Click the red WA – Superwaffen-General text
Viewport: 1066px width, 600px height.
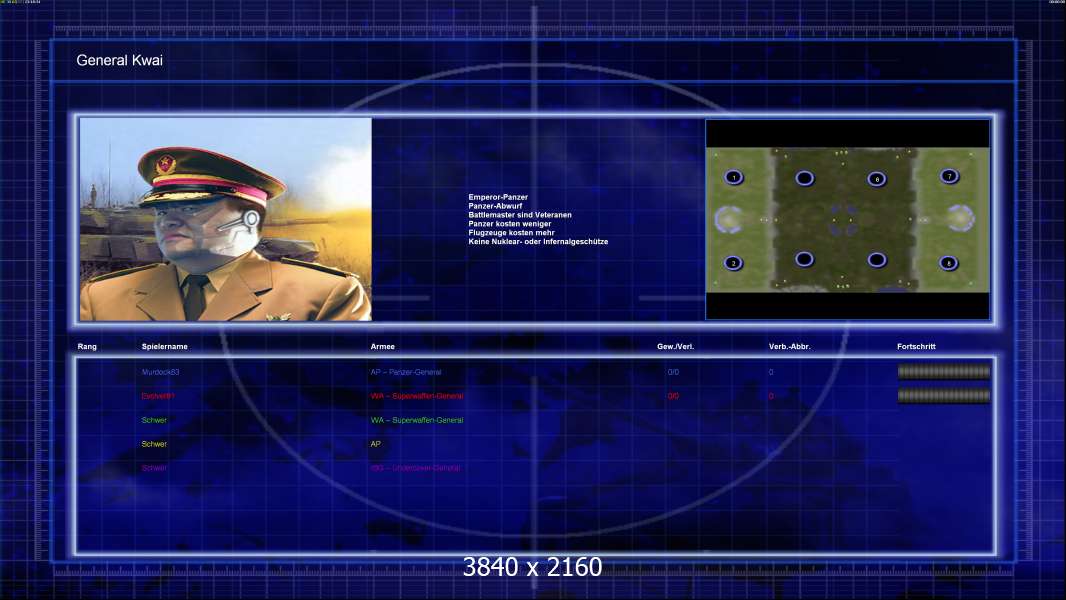(417, 396)
